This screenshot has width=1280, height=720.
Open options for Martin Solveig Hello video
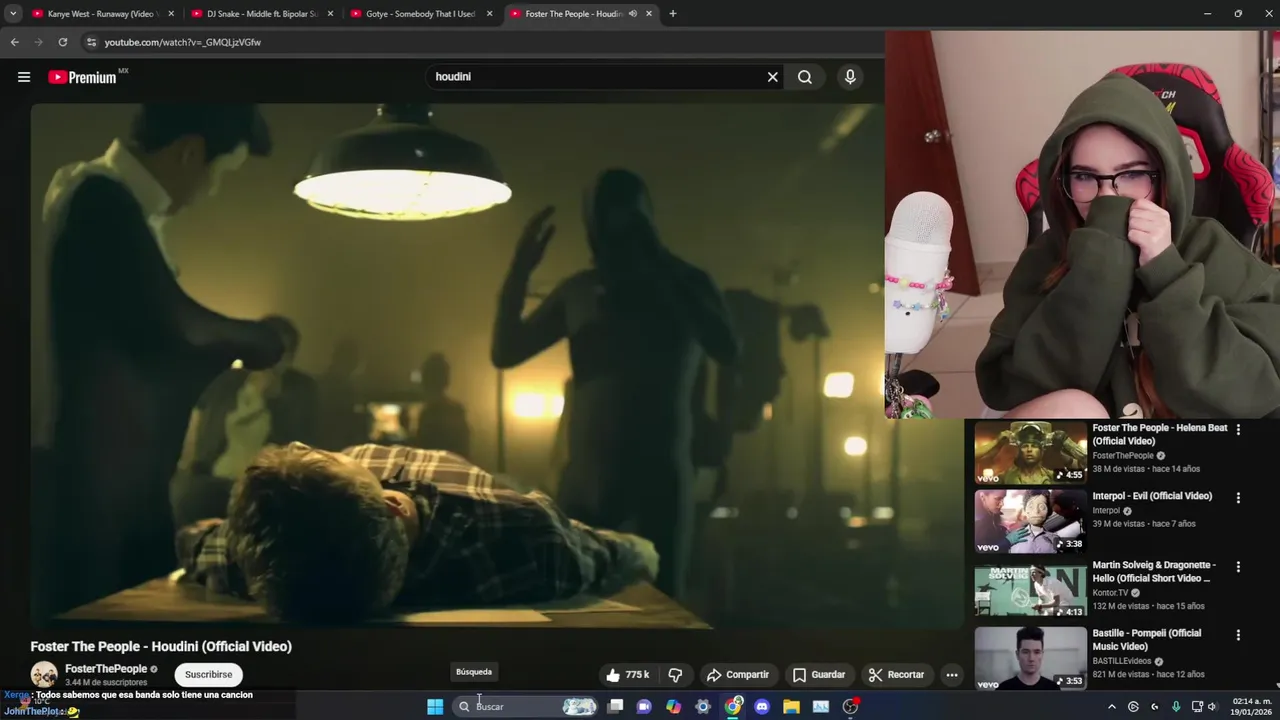(1238, 567)
